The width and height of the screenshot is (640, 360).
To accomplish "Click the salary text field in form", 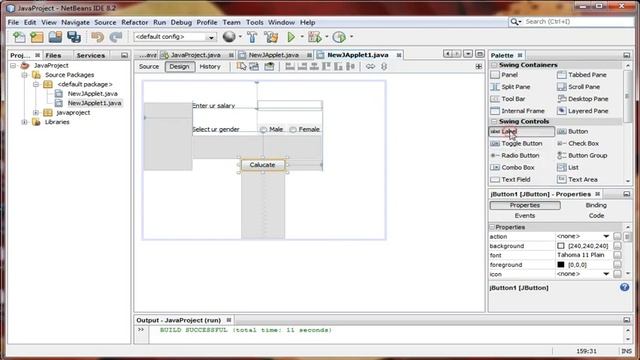I will pyautogui.click(x=290, y=105).
